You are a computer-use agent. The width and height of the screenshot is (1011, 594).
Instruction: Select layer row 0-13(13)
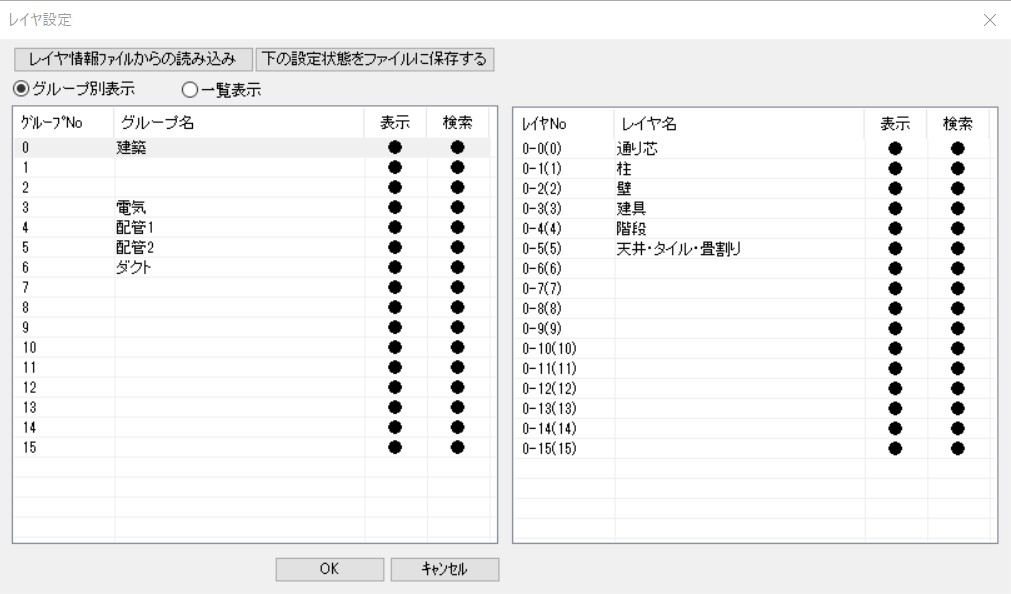tap(752, 408)
